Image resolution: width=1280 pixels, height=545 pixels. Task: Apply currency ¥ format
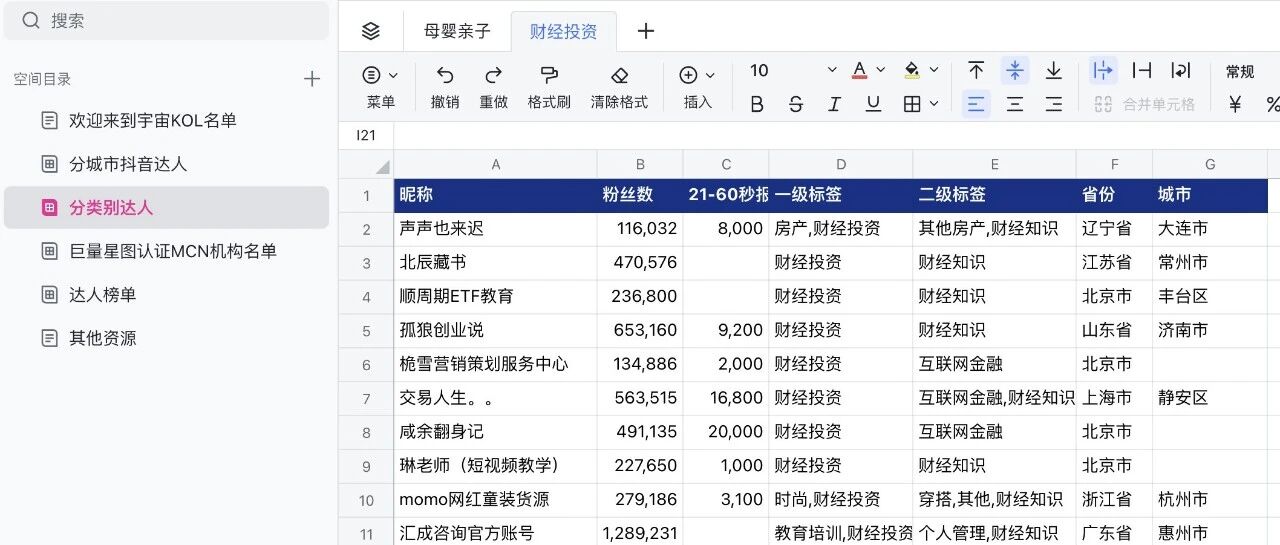coord(1235,104)
